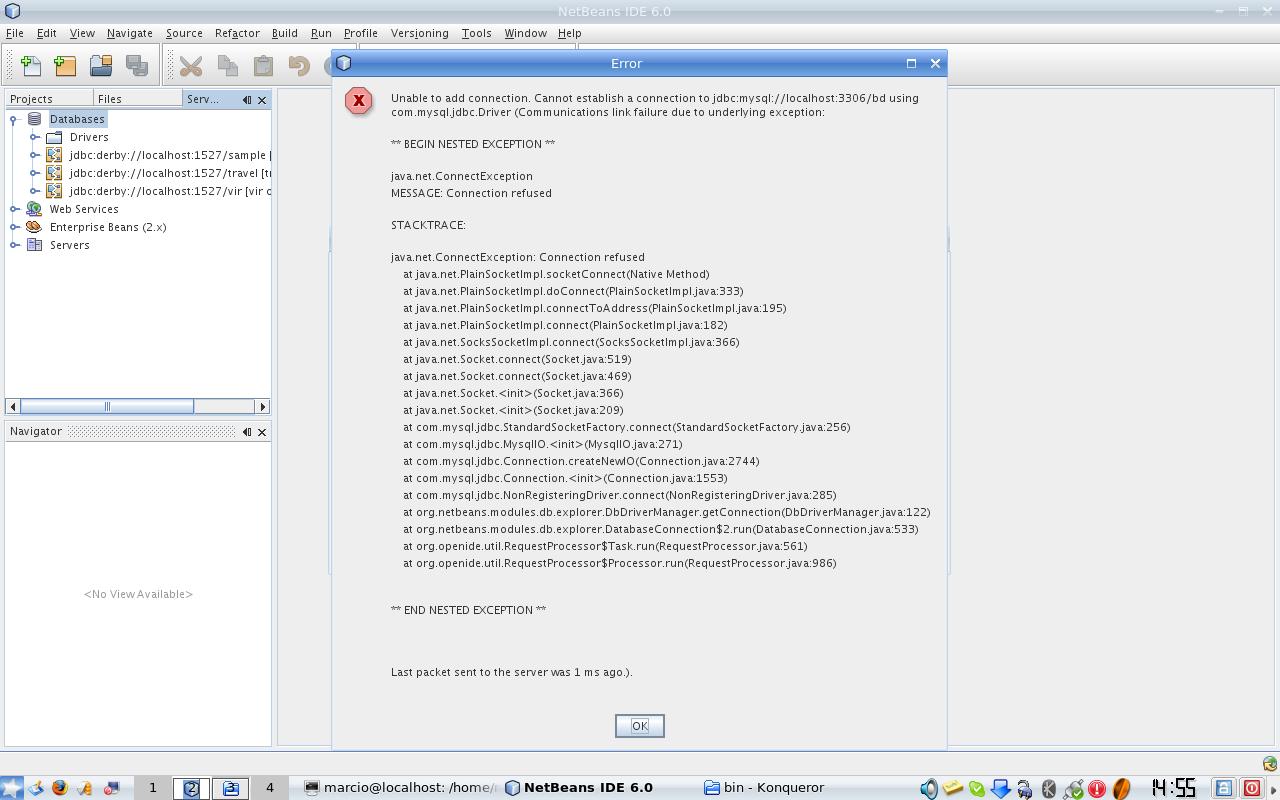
Task: Click the Open Project toolbar icon
Action: [101, 66]
